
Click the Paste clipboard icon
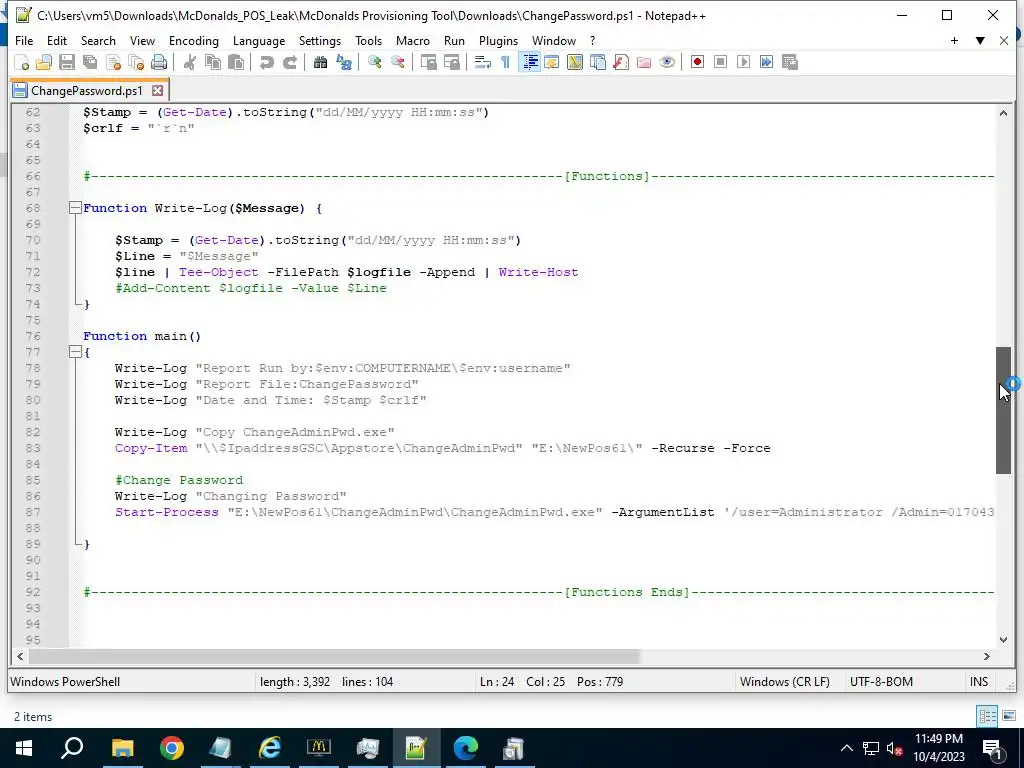(236, 62)
